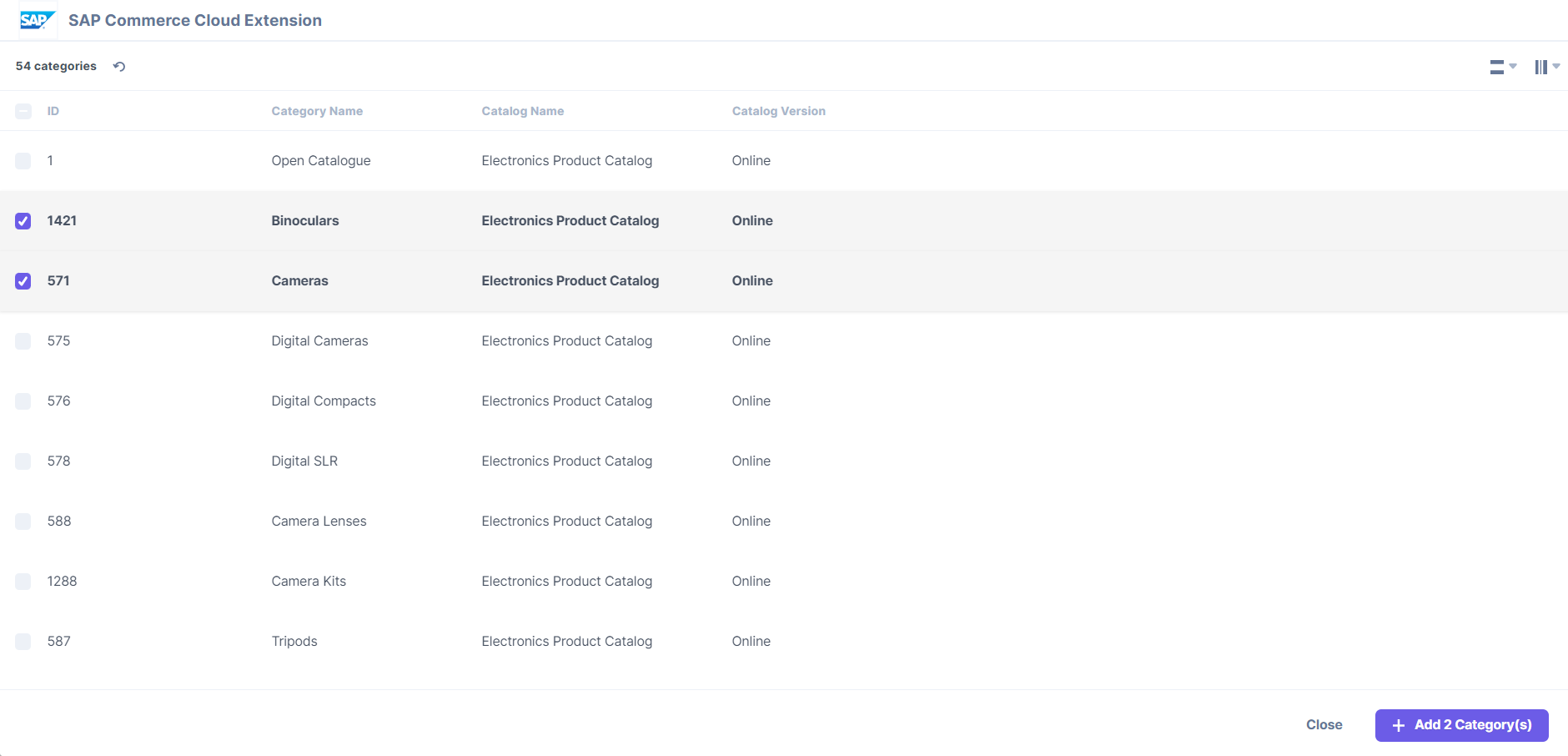Select the 'Camera Lenses' category name

(319, 522)
